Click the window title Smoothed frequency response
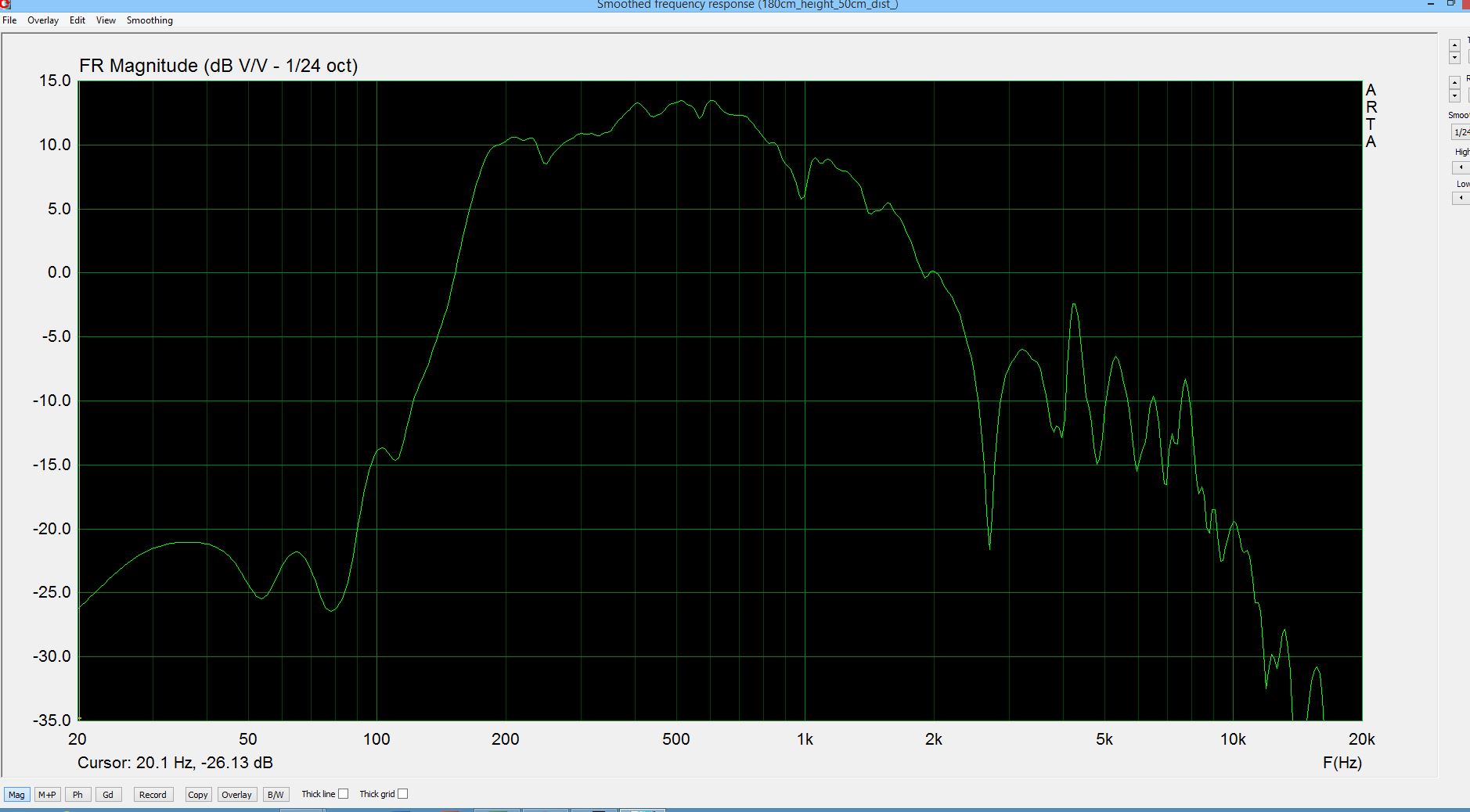 [748, 5]
